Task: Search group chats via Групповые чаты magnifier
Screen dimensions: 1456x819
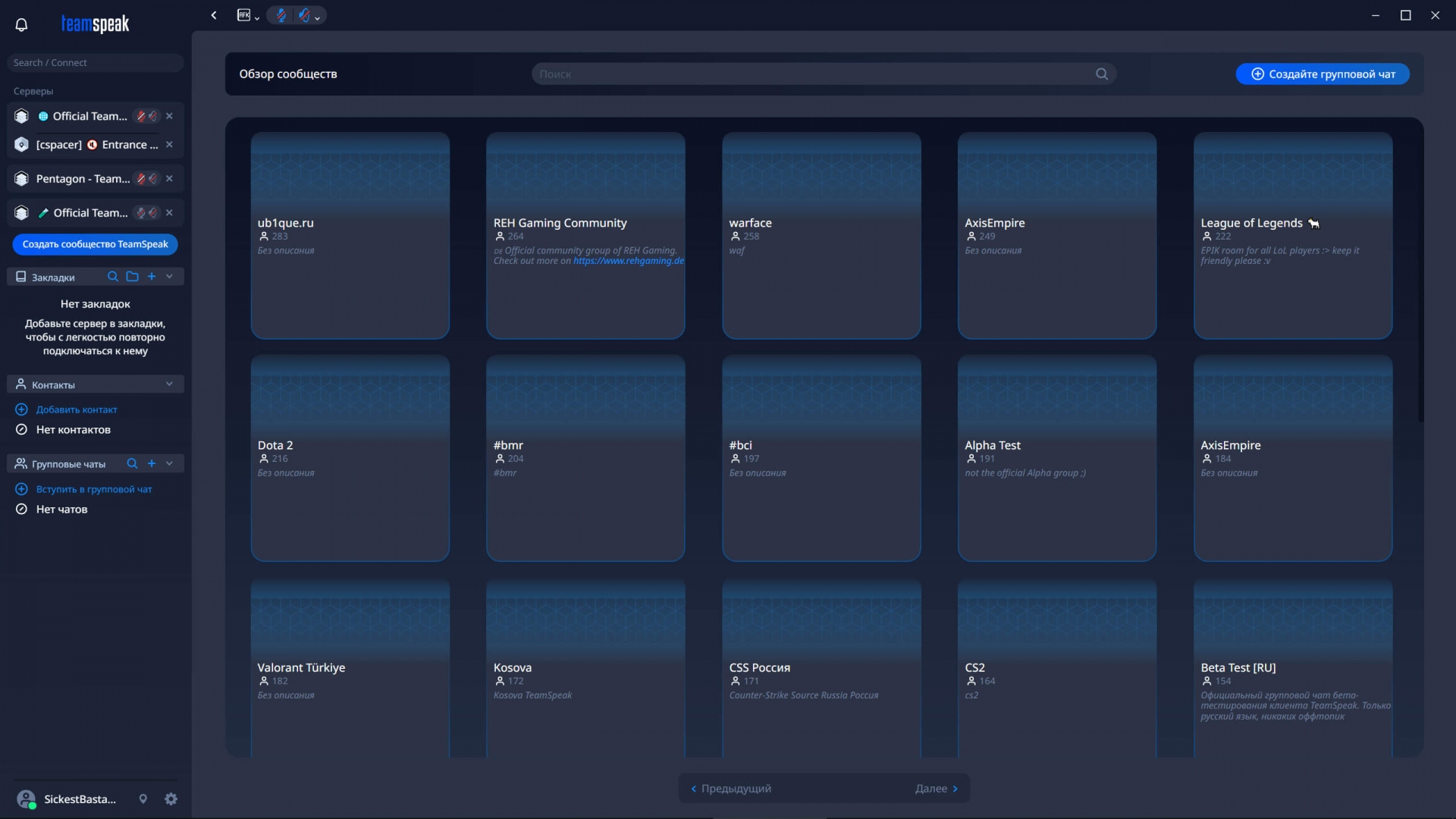Action: pos(132,463)
